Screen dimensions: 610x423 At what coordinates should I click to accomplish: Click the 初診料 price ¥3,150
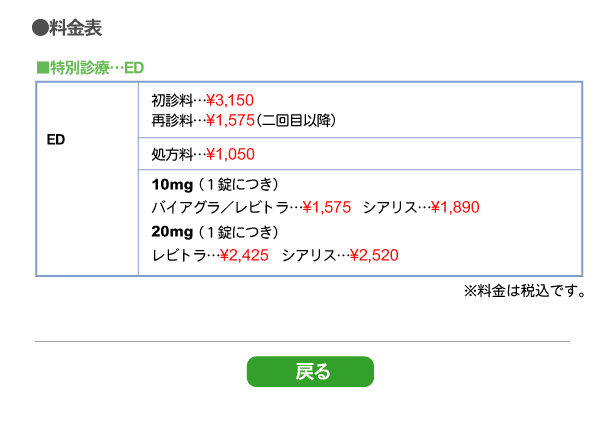tap(230, 100)
